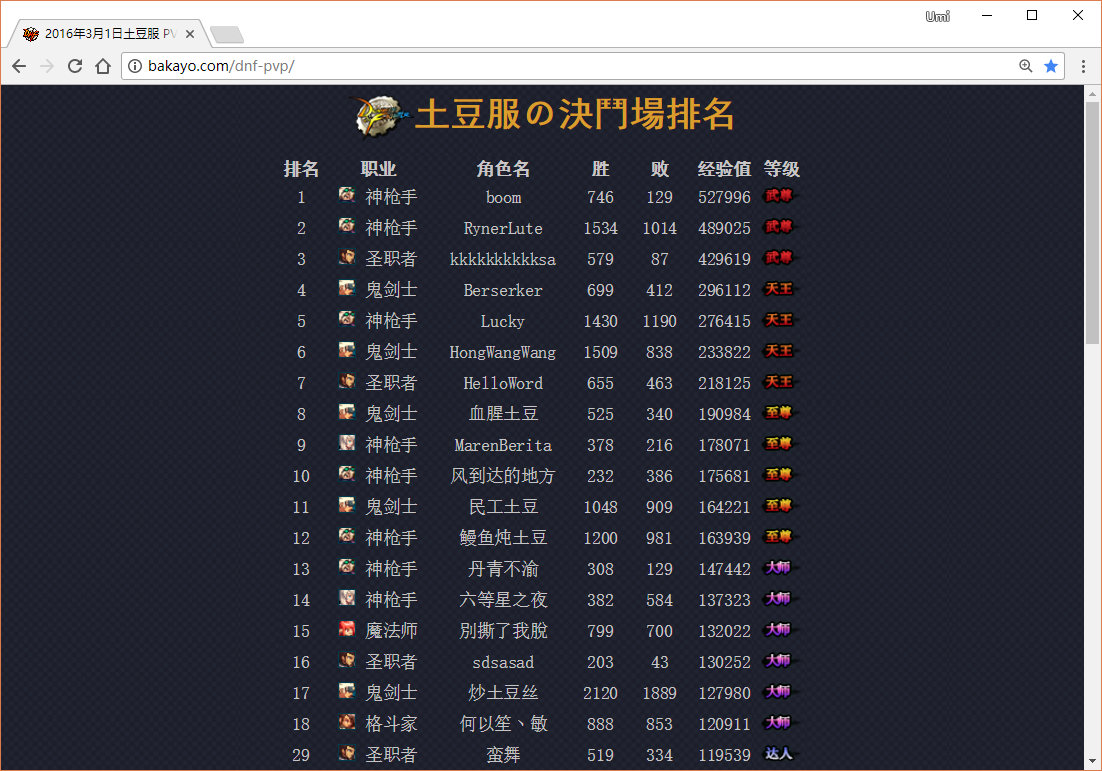1102x771 pixels.
Task: Close the 2016年3月1日土豆服 tab
Action: (190, 34)
